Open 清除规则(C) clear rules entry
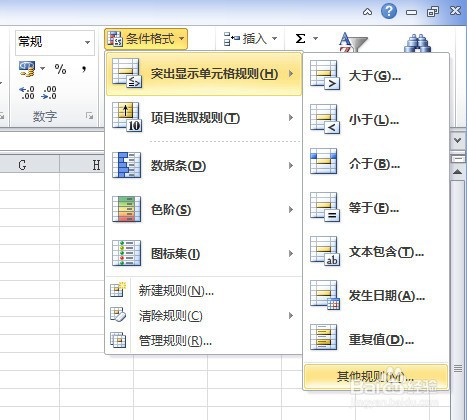The width and height of the screenshot is (467, 420). coord(204,315)
